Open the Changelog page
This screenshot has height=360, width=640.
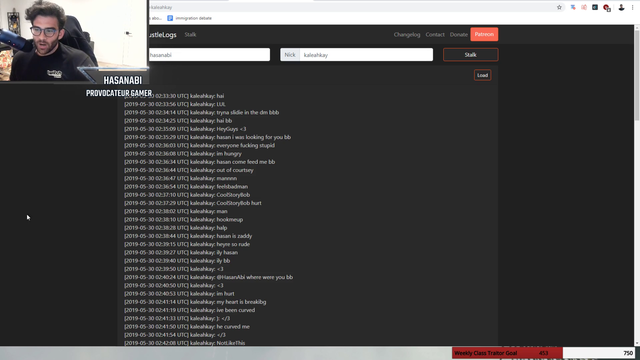point(407,35)
